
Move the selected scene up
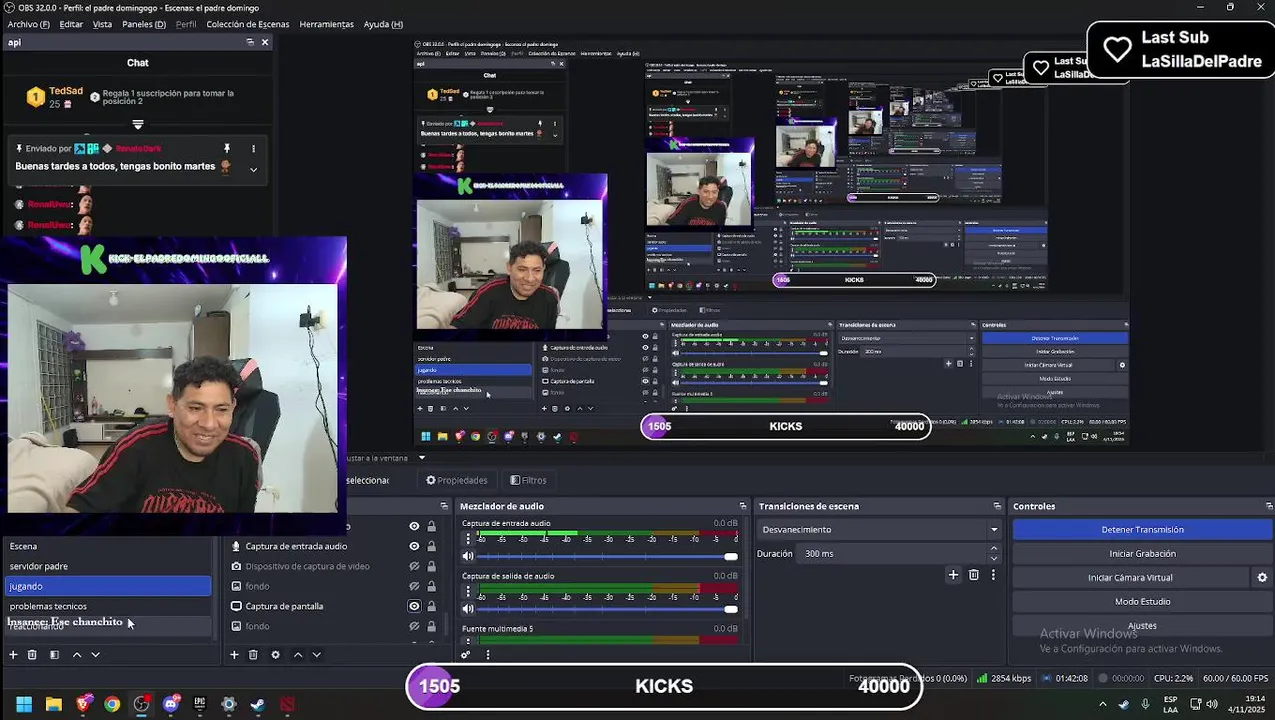pyautogui.click(x=77, y=655)
